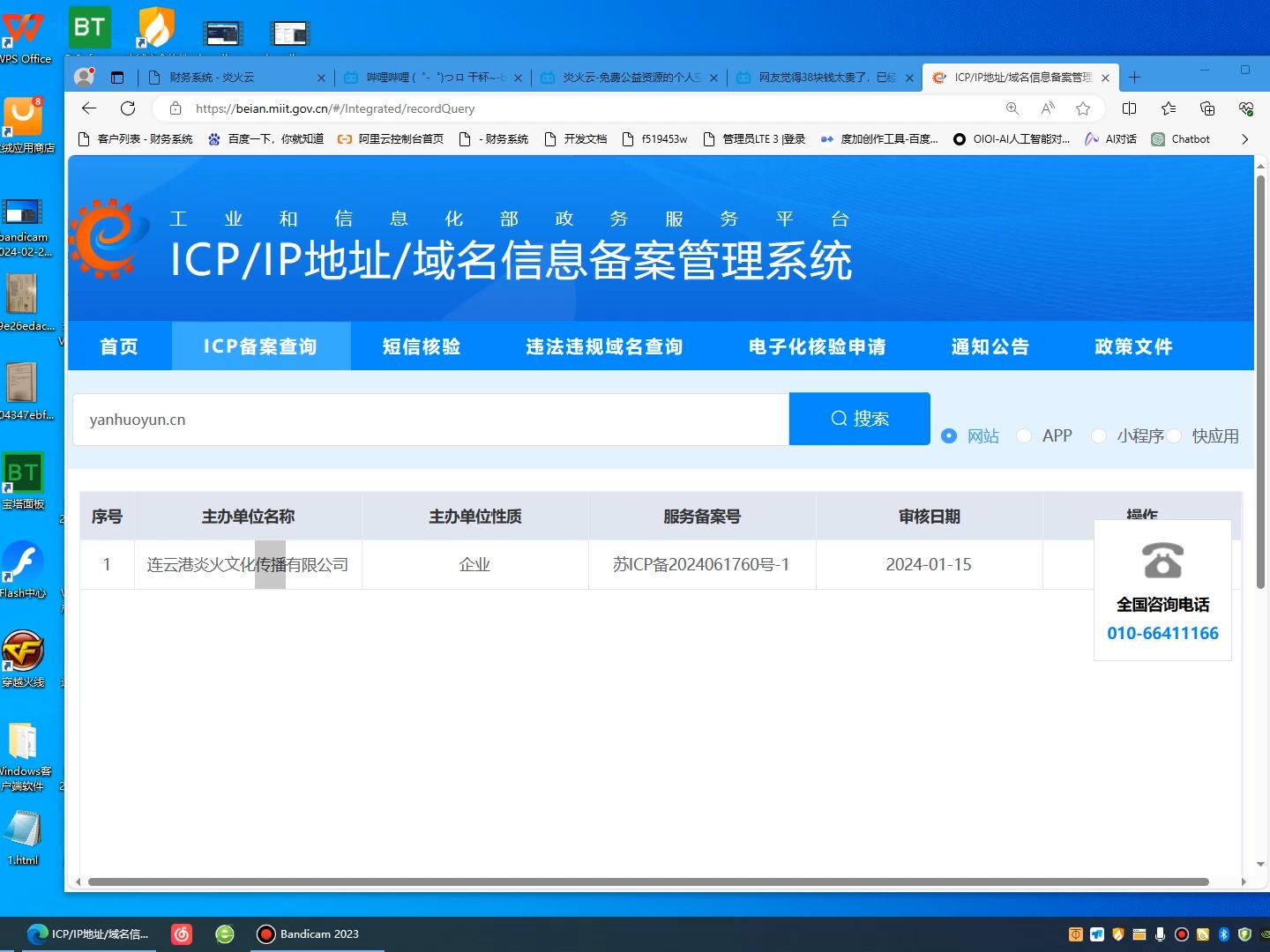
Task: Open the BT desktop icon
Action: [90, 28]
